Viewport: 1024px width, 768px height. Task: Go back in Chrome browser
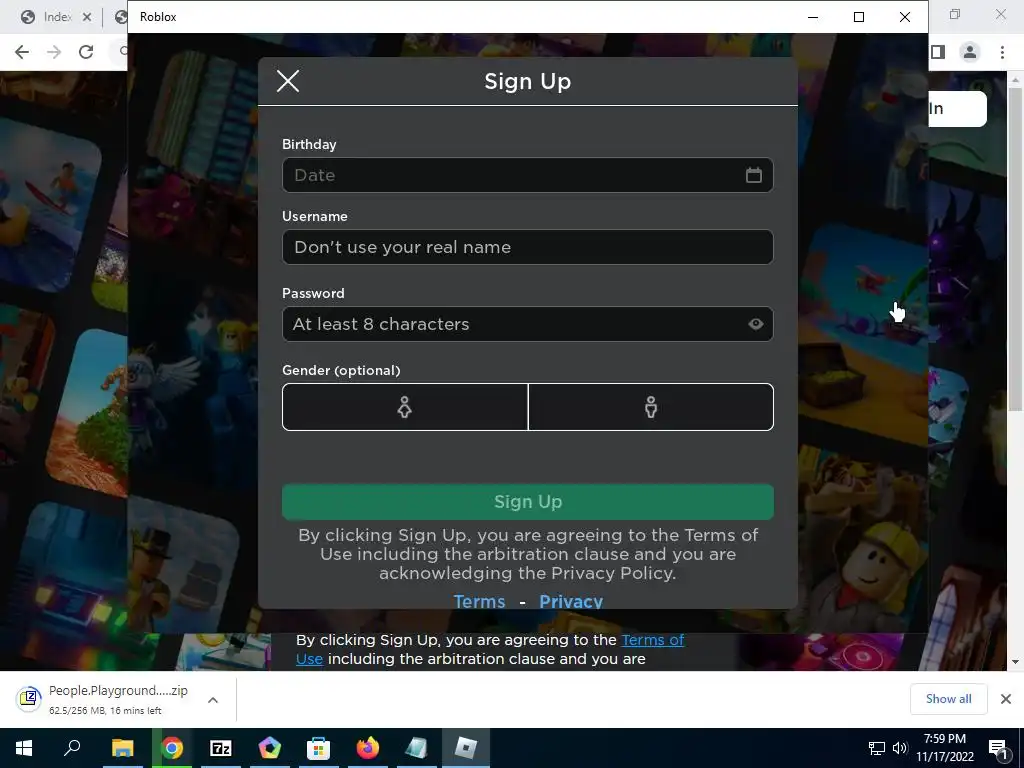click(22, 52)
